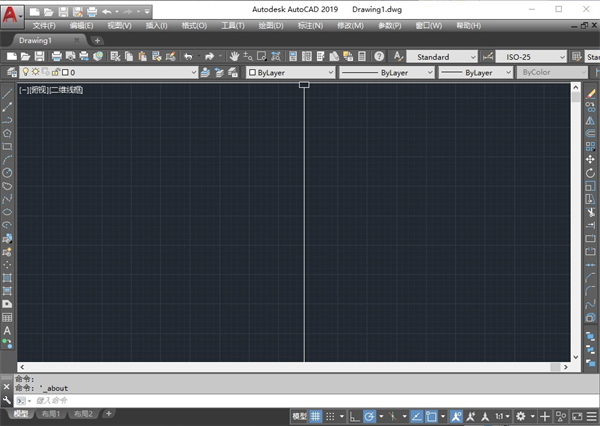Expand the Standard text style dropdown
Image resolution: width=600 pixels, height=426 pixels.
pos(440,57)
